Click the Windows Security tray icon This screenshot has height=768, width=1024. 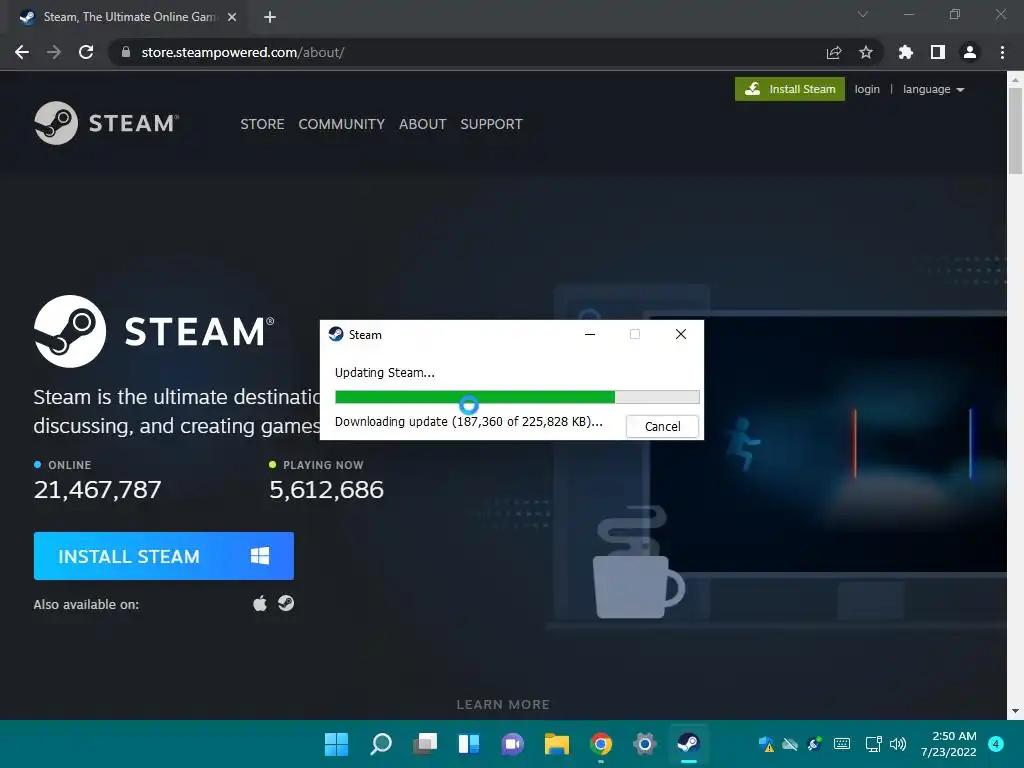pyautogui.click(x=766, y=744)
